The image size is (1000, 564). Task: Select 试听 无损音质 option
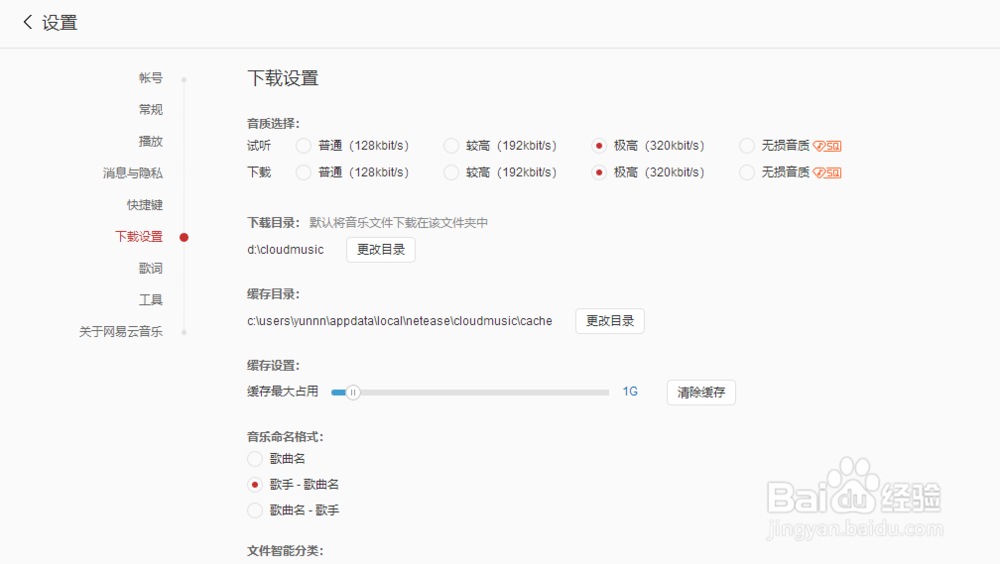click(747, 146)
